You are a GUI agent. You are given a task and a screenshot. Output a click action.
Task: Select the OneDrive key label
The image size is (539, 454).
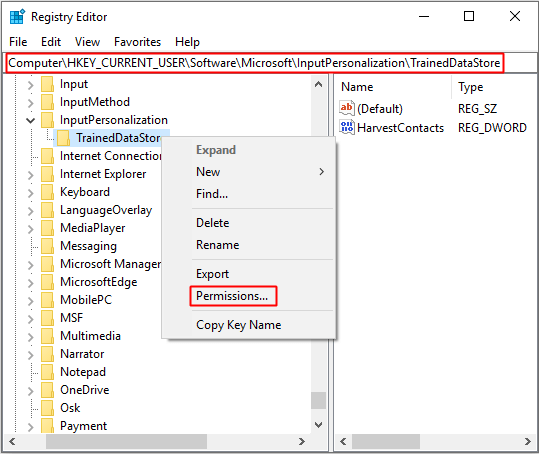85,390
